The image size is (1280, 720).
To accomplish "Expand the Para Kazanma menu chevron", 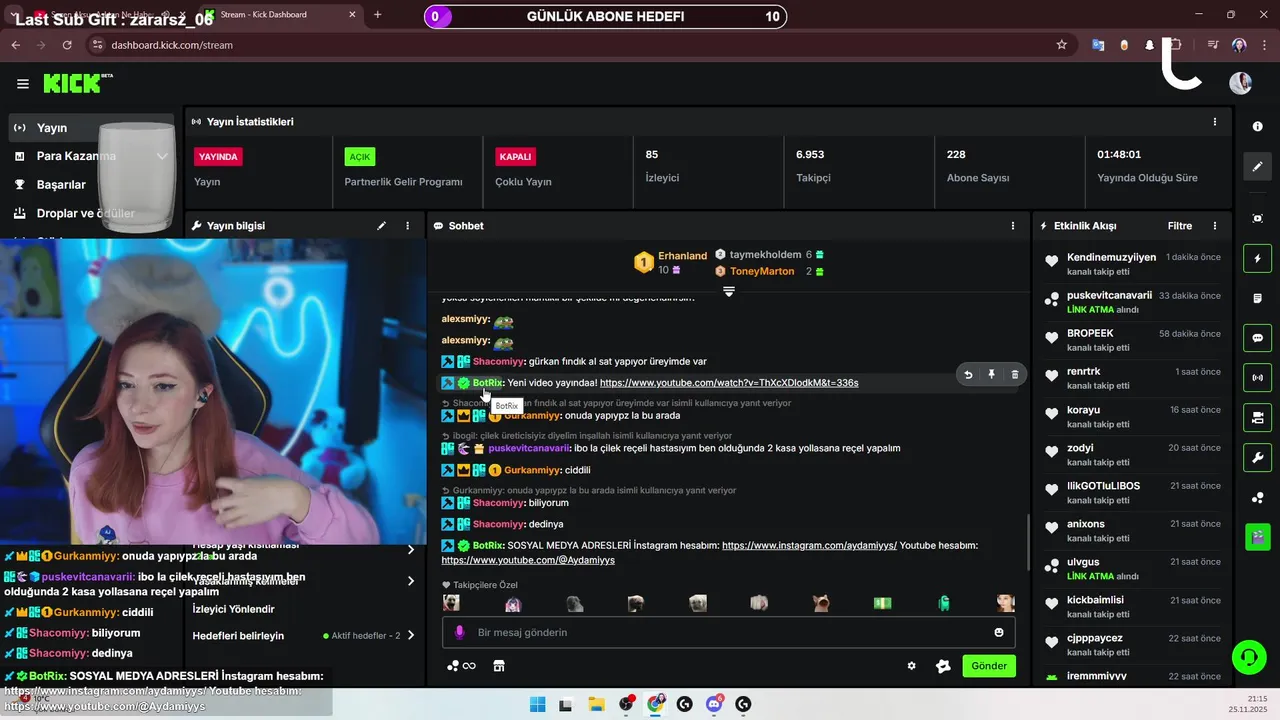I will tap(162, 156).
